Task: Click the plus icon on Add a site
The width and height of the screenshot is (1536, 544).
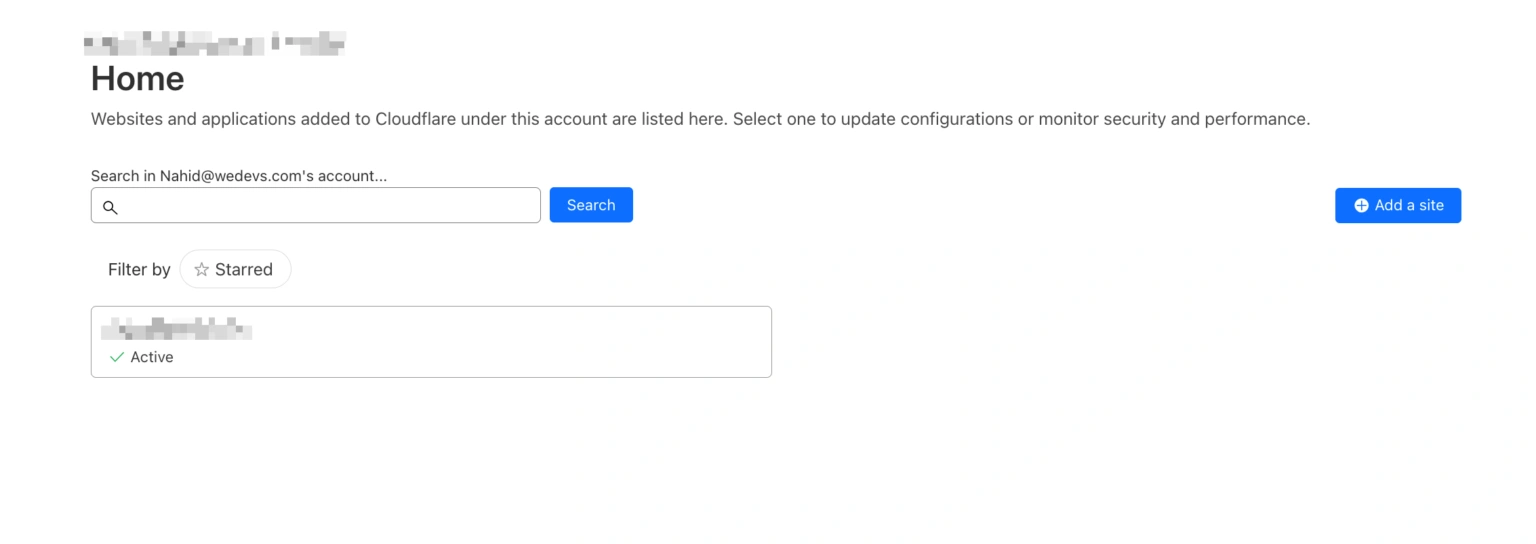Action: pyautogui.click(x=1361, y=205)
